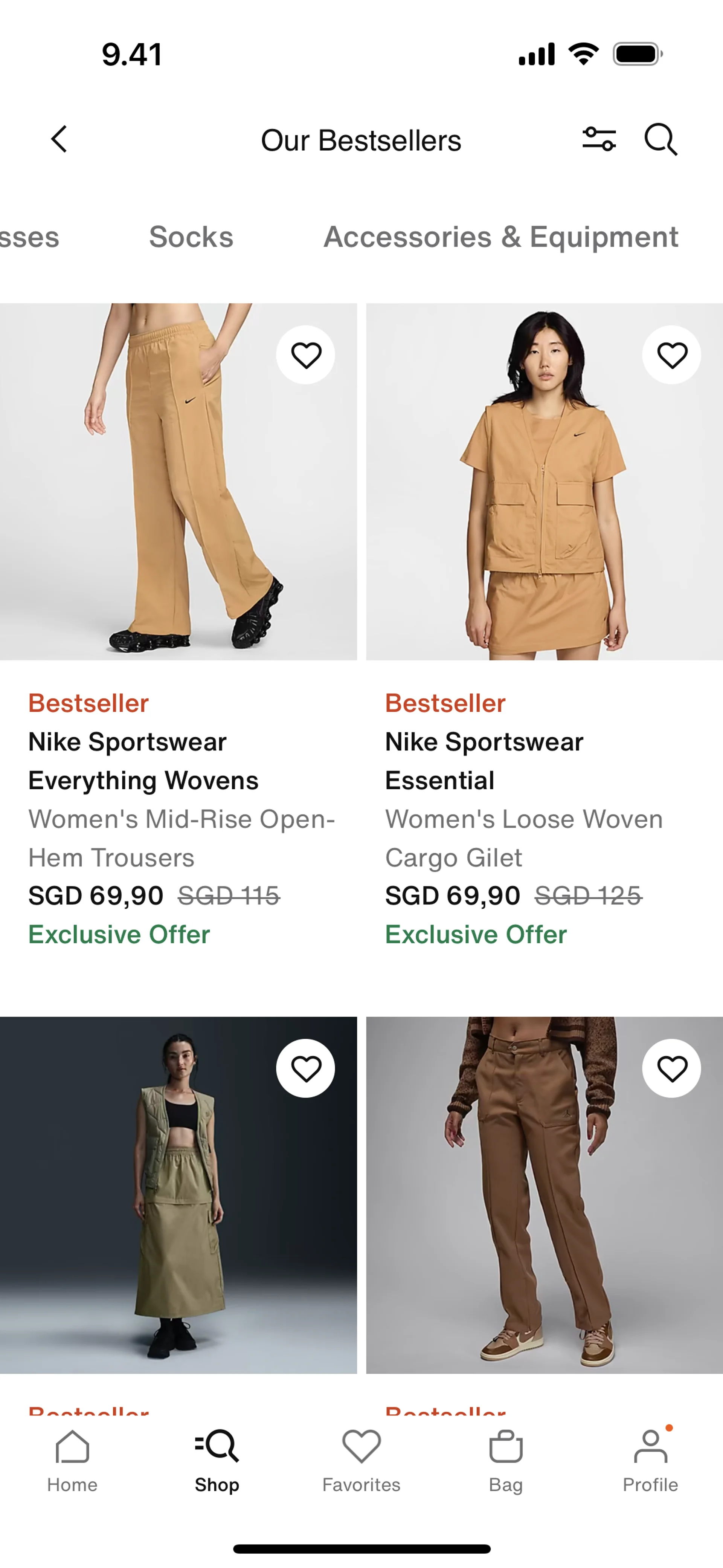Select Accessories & Equipment tab
723x1568 pixels.
click(501, 237)
